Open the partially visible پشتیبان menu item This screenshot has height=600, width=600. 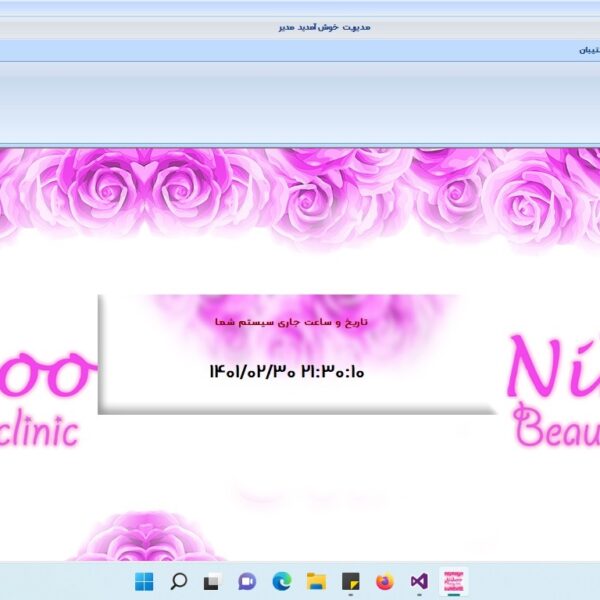tap(590, 51)
